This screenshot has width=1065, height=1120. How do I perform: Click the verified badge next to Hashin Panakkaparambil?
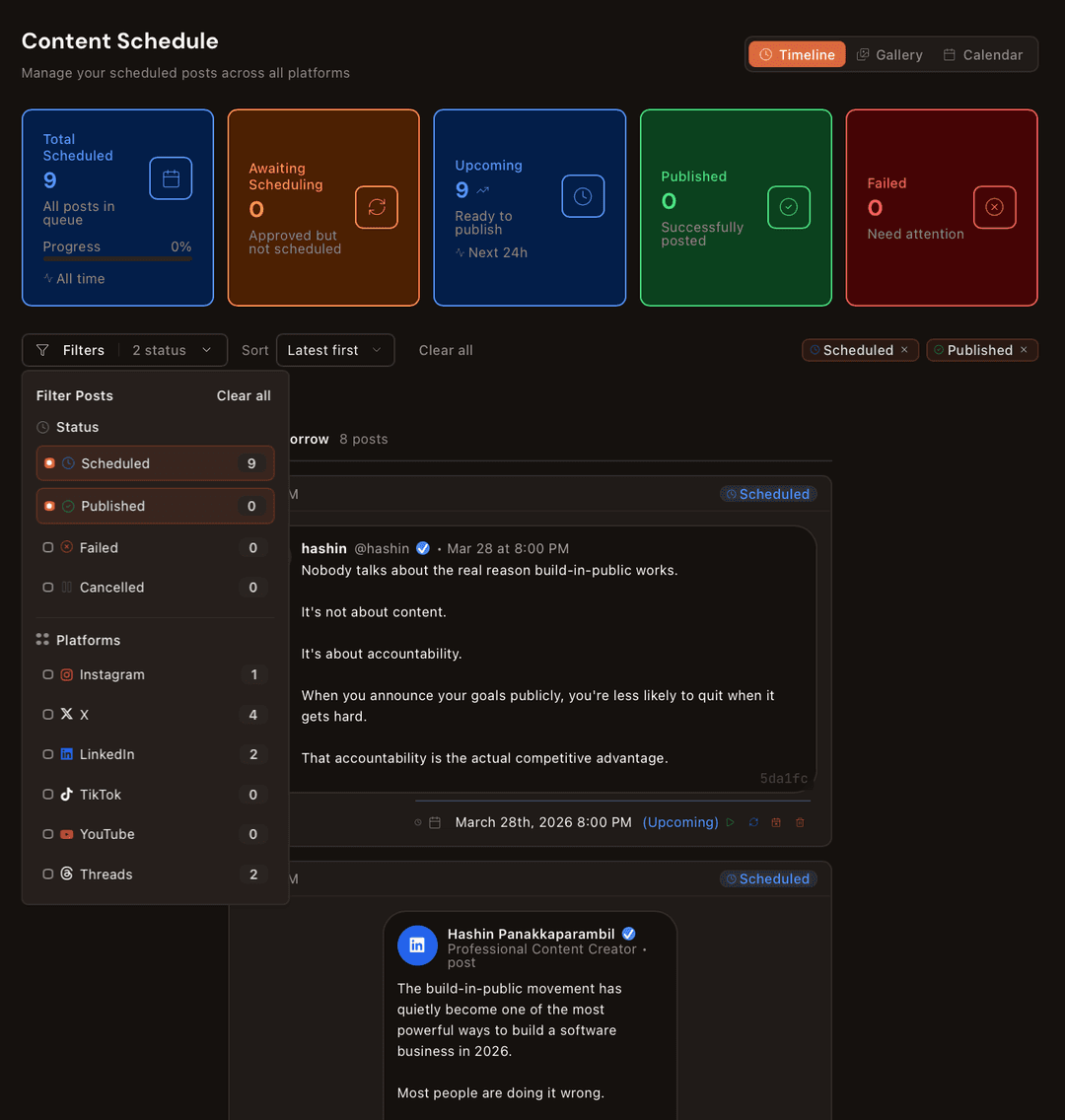click(x=628, y=934)
